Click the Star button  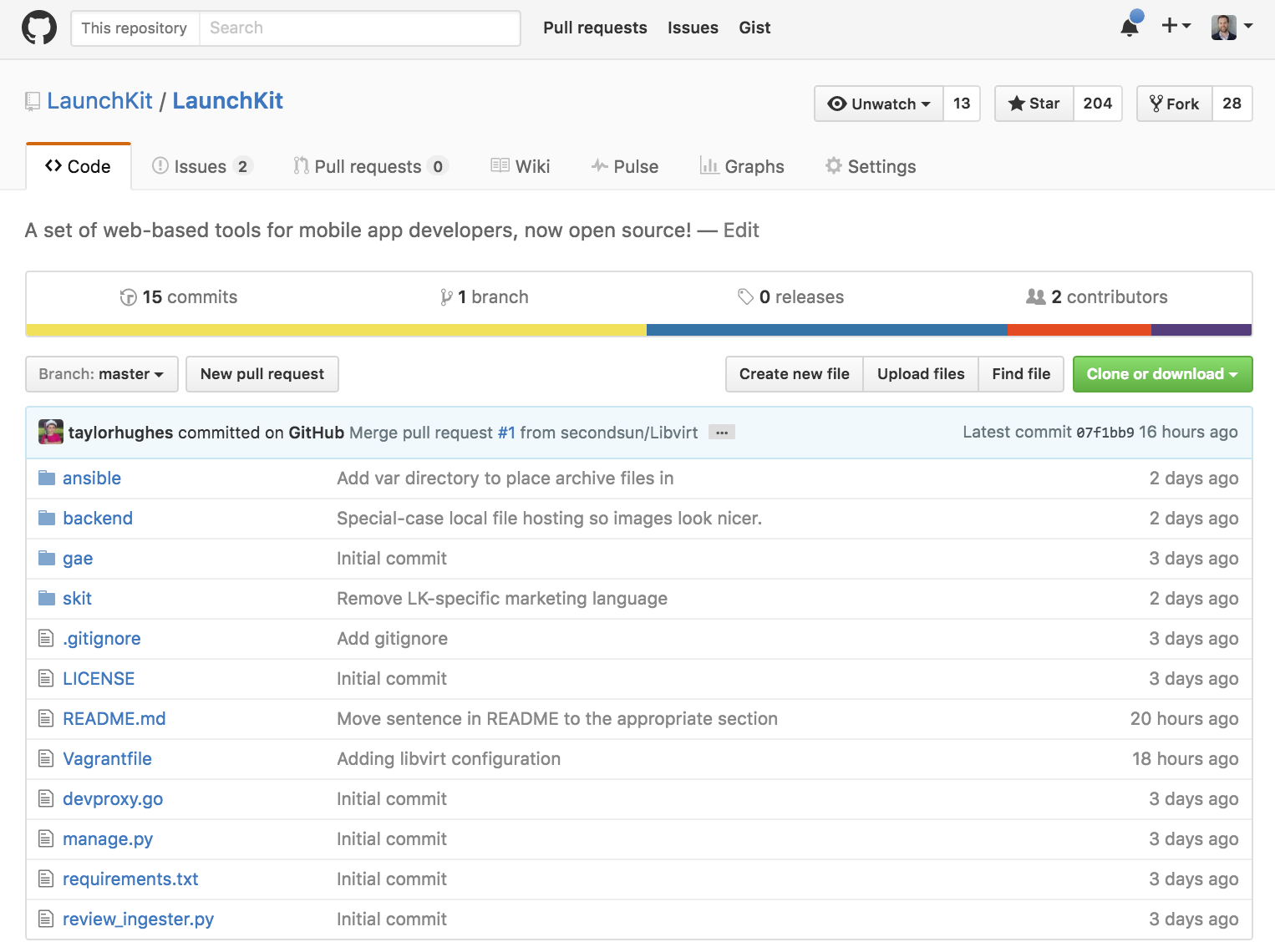[x=1034, y=104]
